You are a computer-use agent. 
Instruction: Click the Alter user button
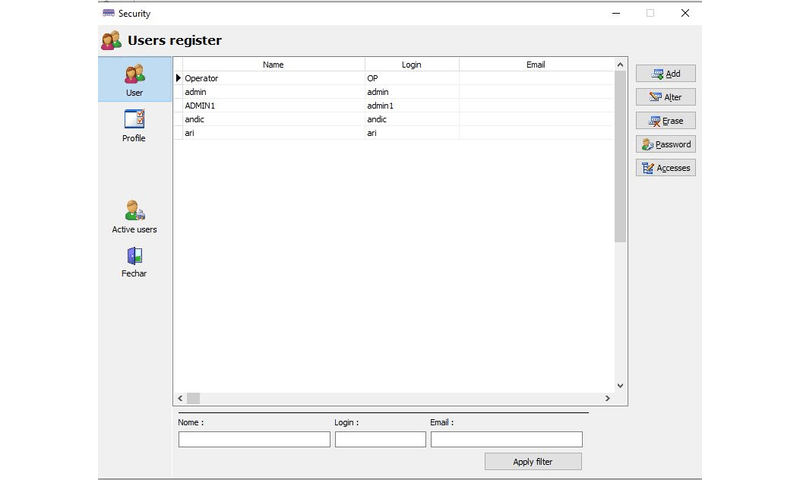665,97
